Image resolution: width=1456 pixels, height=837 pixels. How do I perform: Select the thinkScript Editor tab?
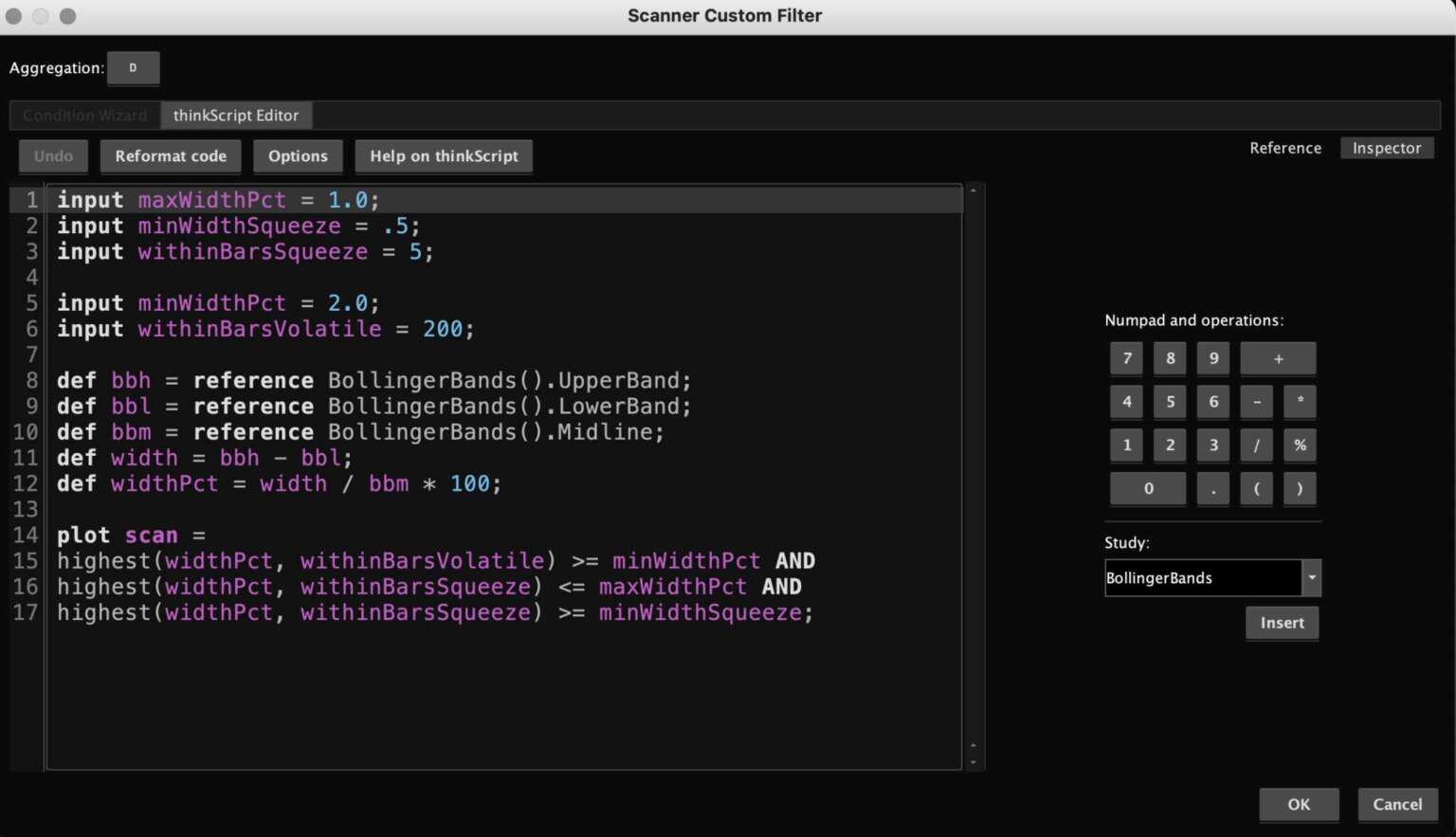(x=236, y=116)
